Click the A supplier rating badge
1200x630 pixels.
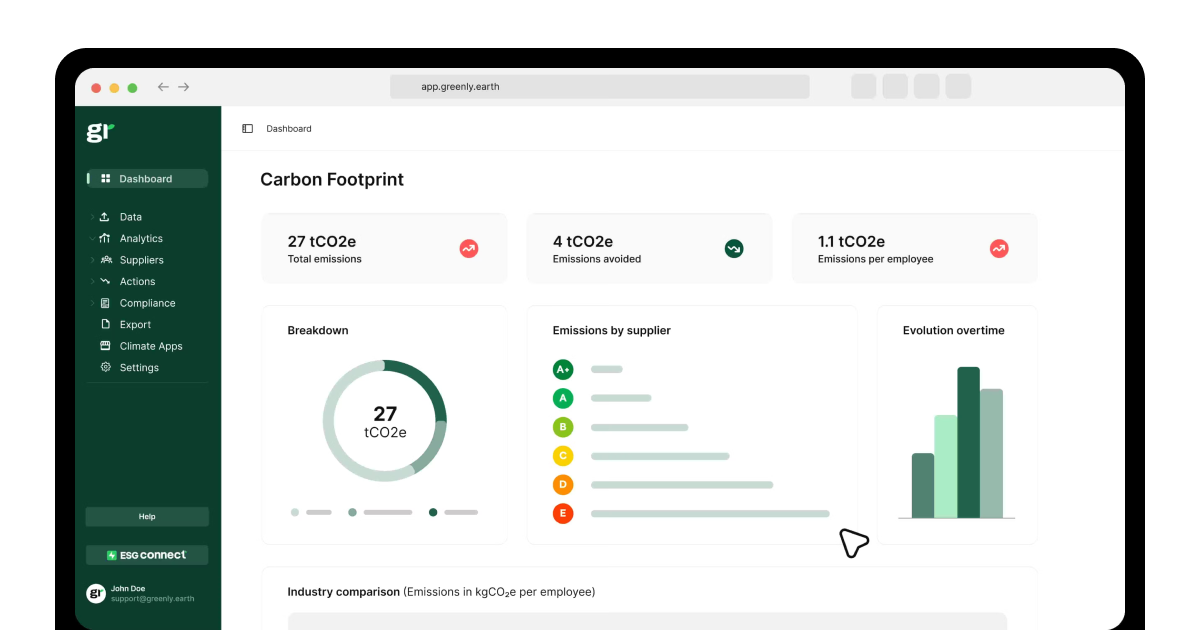[563, 398]
